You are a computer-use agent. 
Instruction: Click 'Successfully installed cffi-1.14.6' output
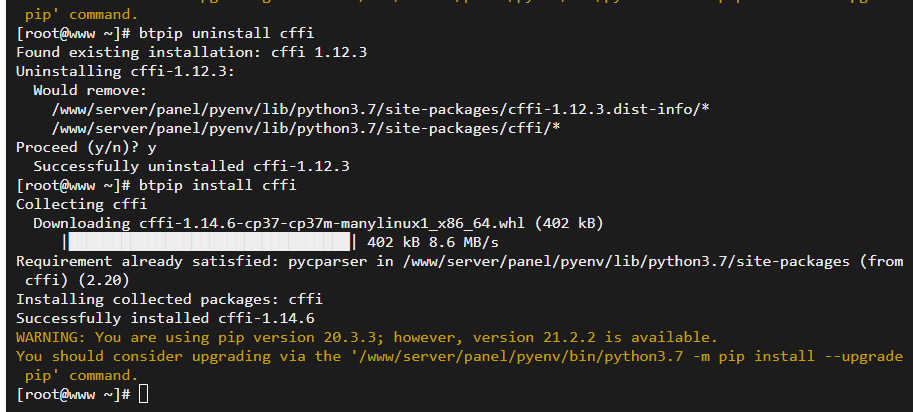165,318
